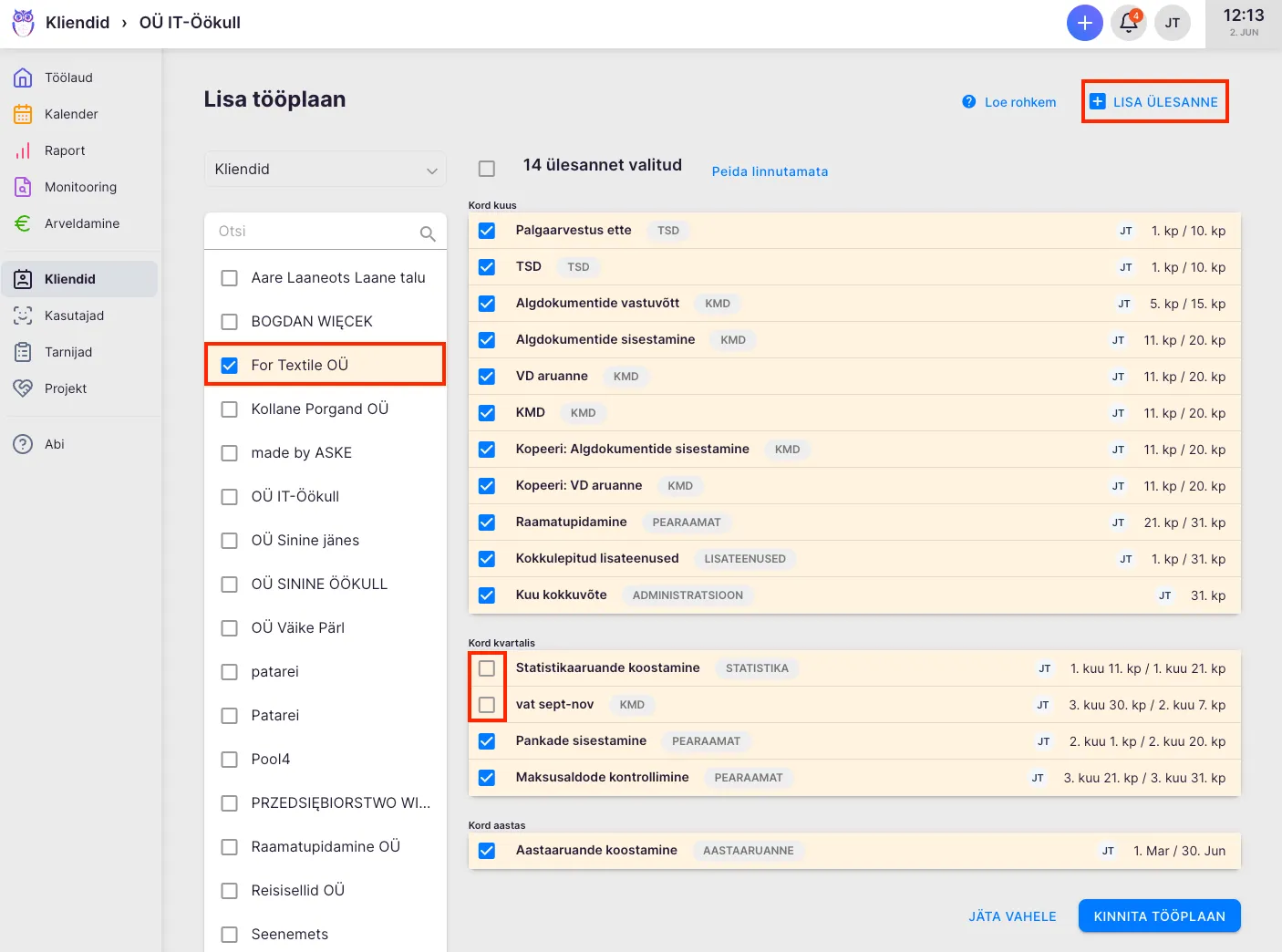Toggle the select-all tasks checkbox
Image resolution: width=1282 pixels, height=952 pixels.
(x=487, y=169)
